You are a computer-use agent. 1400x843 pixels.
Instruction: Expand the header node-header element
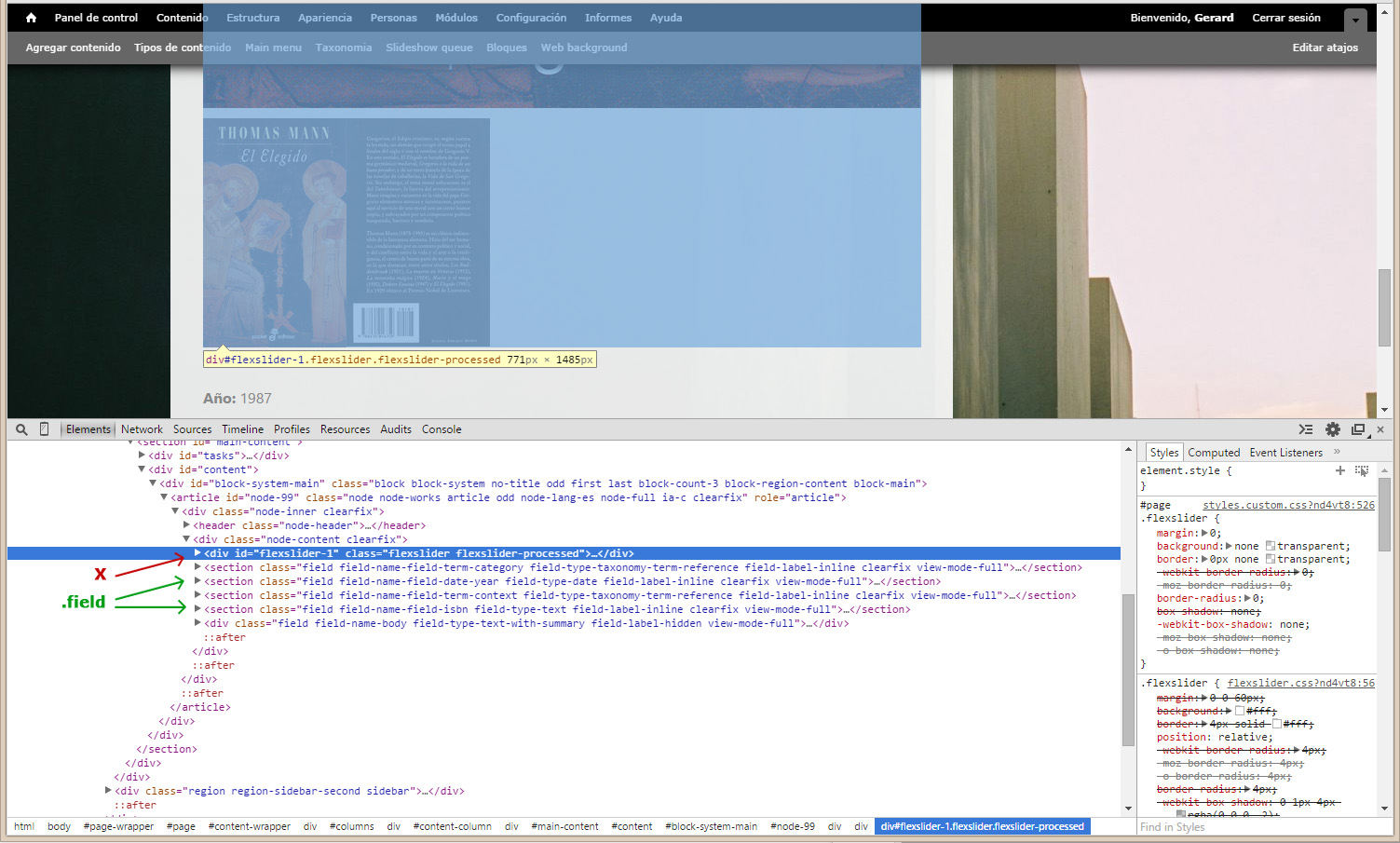coord(186,525)
